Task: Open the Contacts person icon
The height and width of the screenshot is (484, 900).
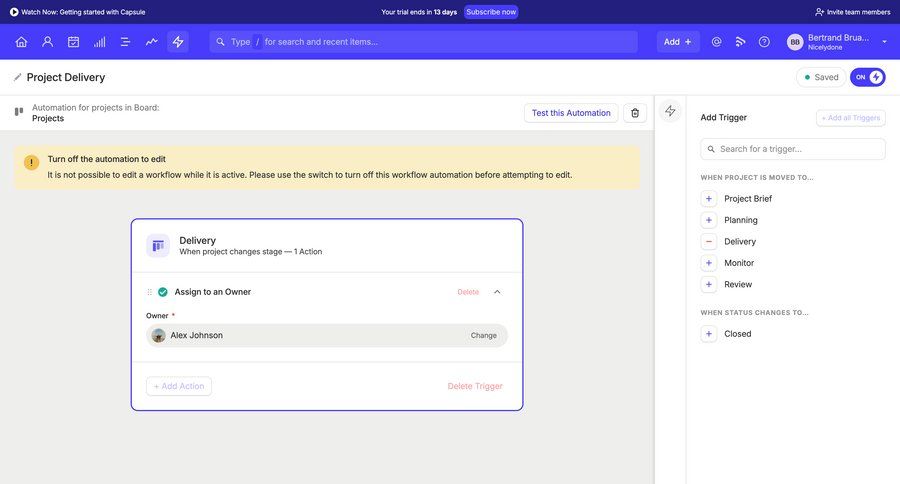Action: (x=47, y=42)
